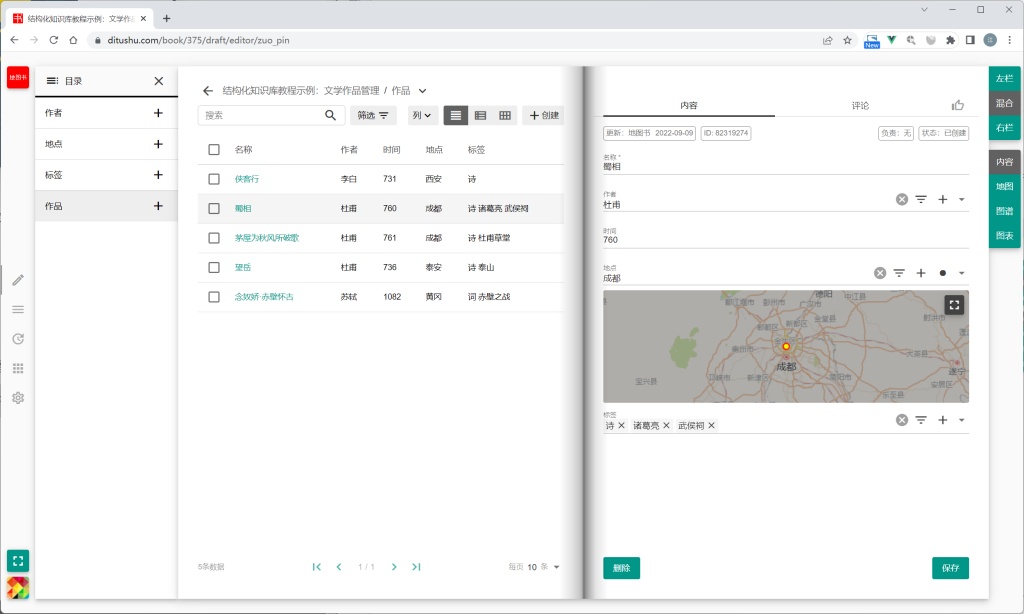Click the green 保存 save button

[x=950, y=568]
